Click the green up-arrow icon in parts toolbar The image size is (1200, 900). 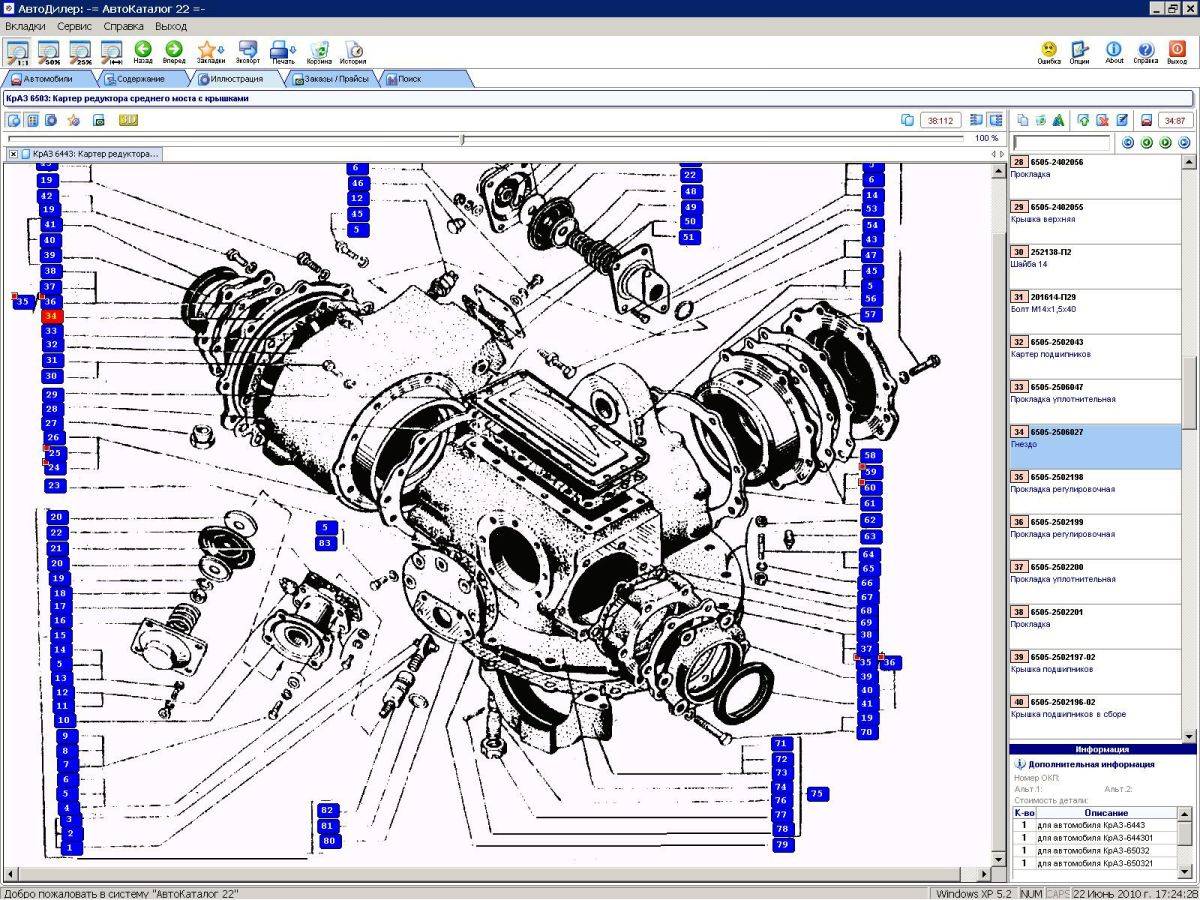coord(1084,120)
